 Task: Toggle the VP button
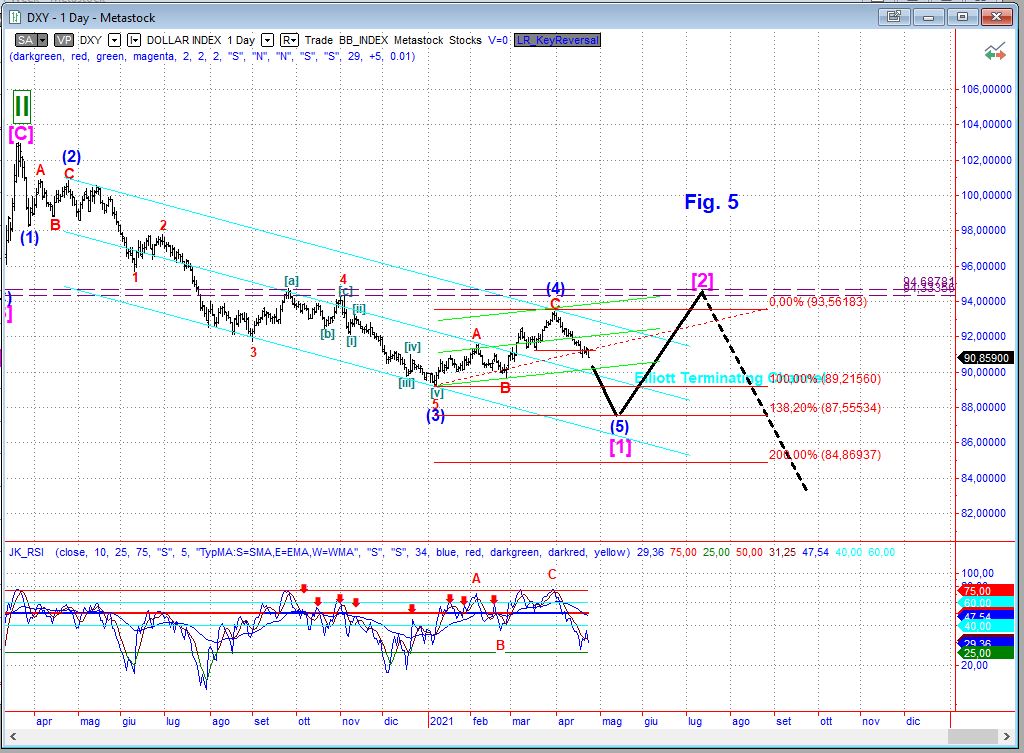tap(64, 40)
